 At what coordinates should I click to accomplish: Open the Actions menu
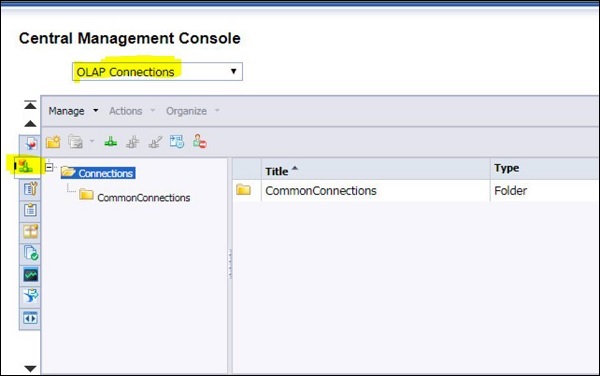pyautogui.click(x=132, y=111)
